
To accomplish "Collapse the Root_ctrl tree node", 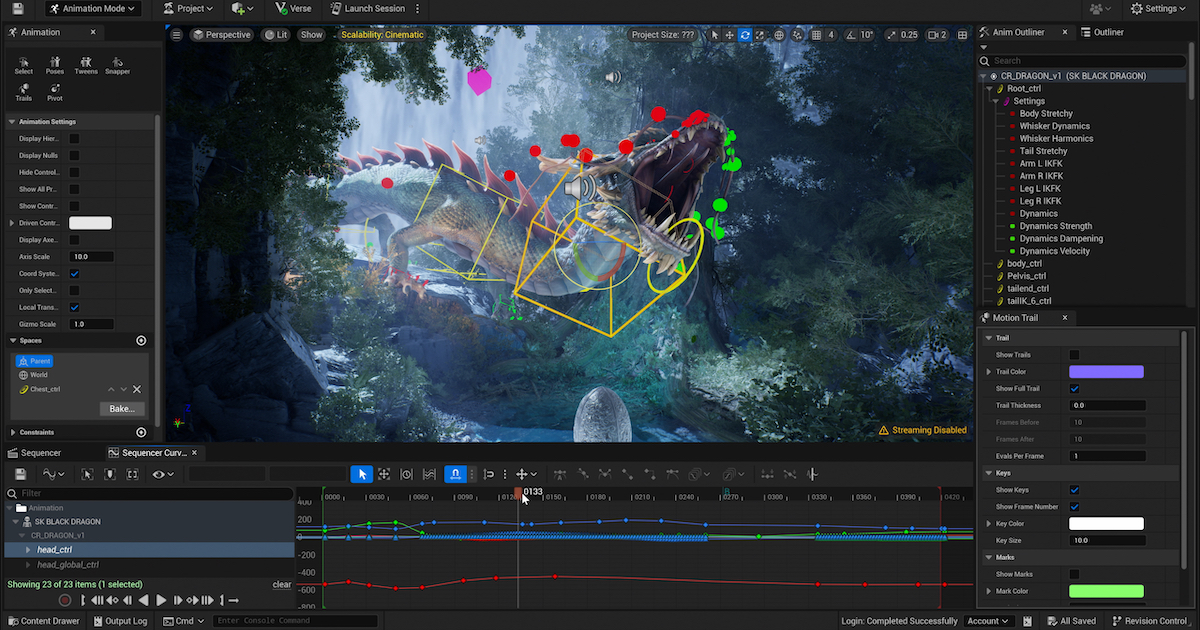I will coord(989,89).
